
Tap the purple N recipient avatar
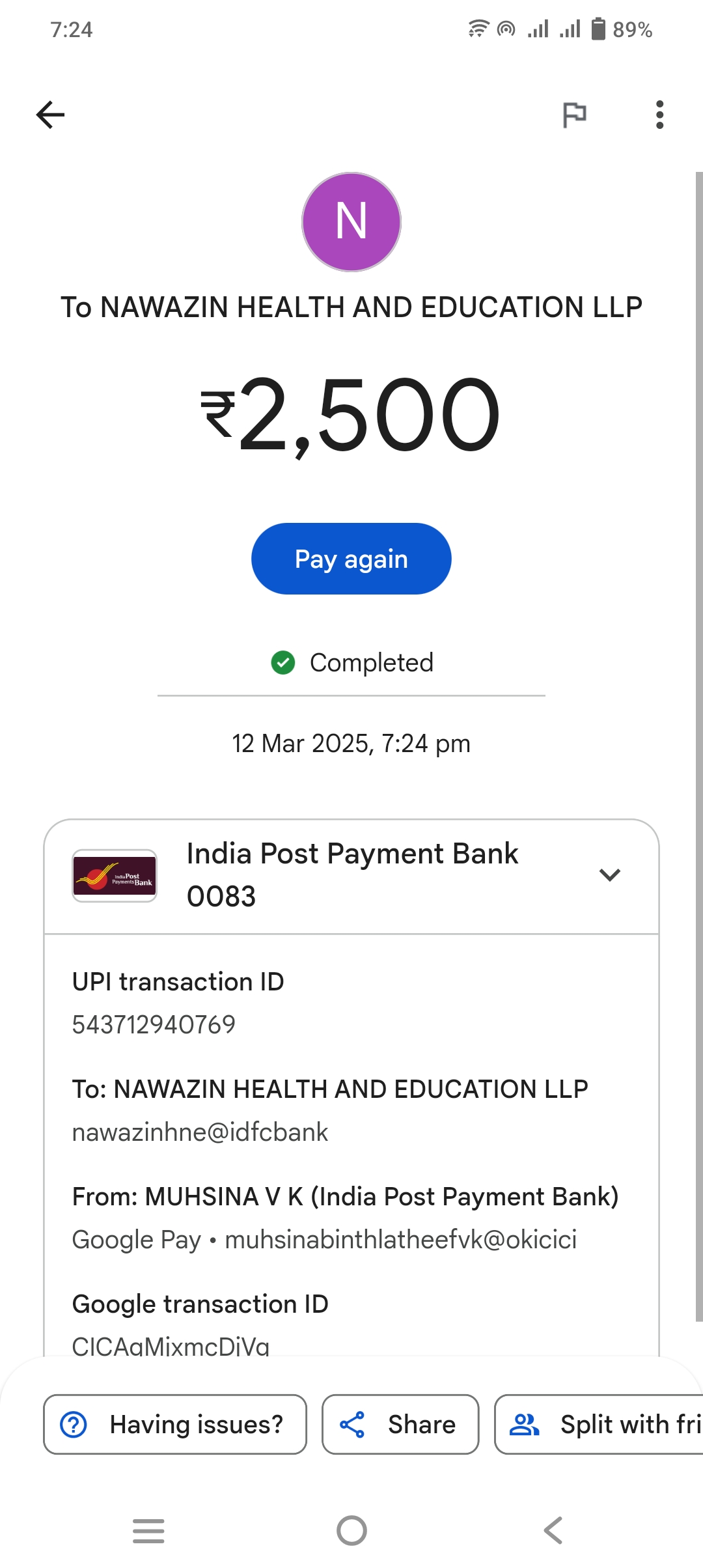[351, 222]
